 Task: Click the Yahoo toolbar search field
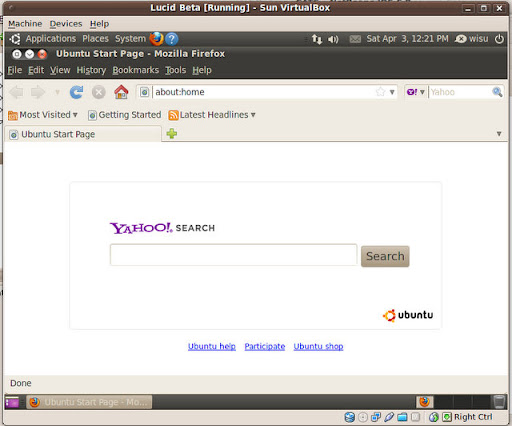click(x=460, y=92)
